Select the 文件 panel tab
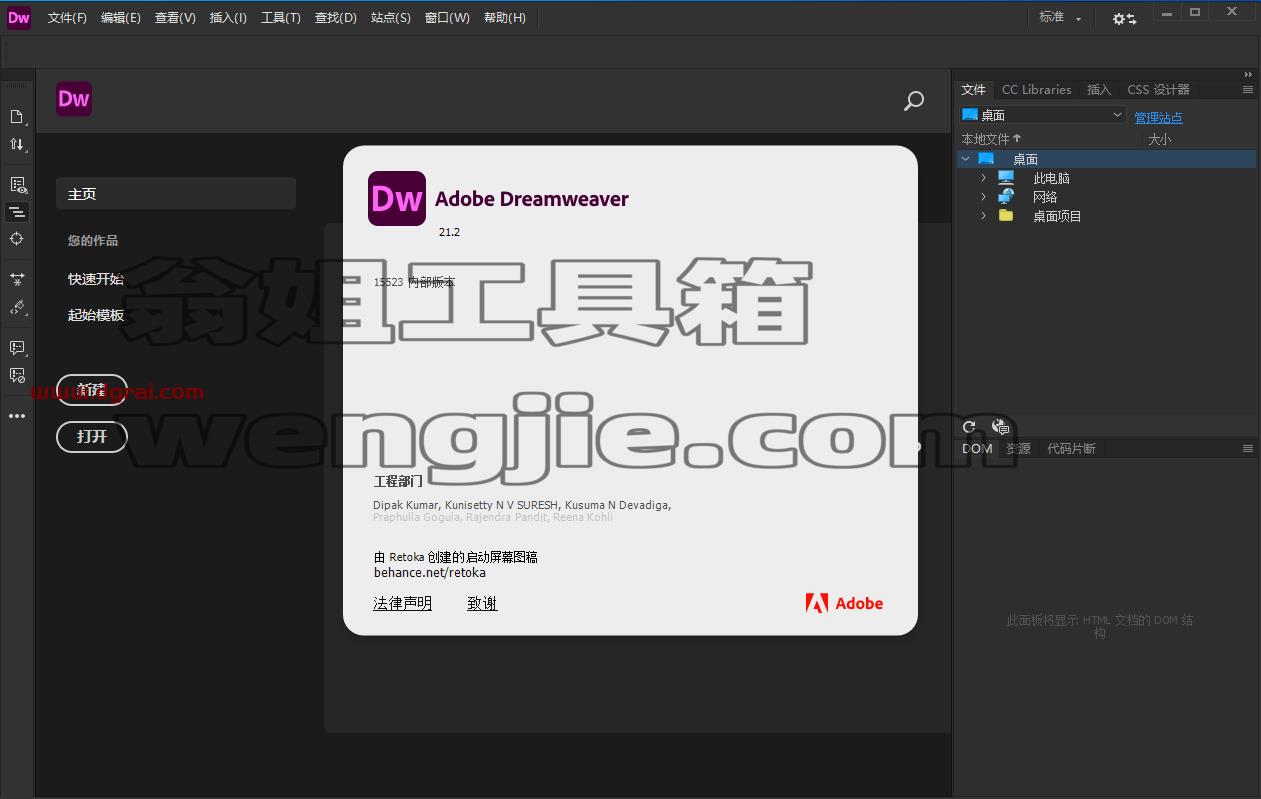Image resolution: width=1261 pixels, height=799 pixels. coord(973,90)
